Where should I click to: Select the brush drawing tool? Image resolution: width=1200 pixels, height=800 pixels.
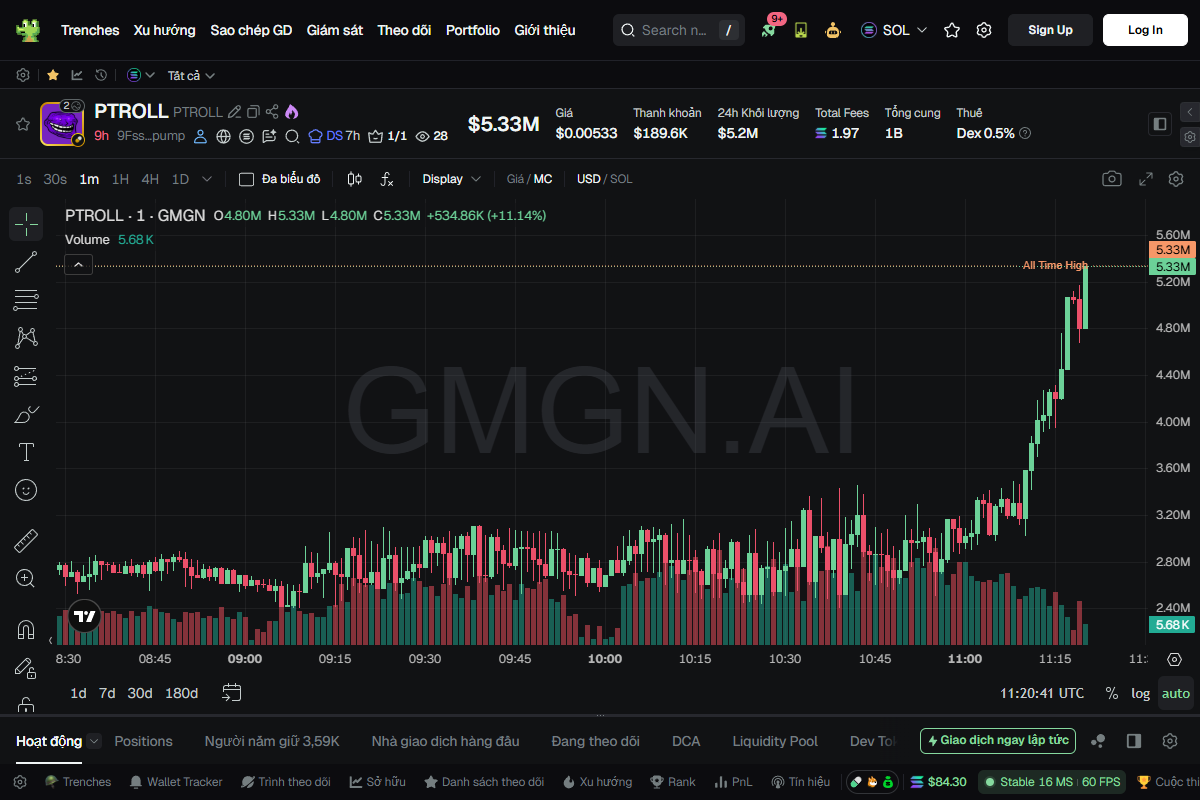(x=26, y=414)
